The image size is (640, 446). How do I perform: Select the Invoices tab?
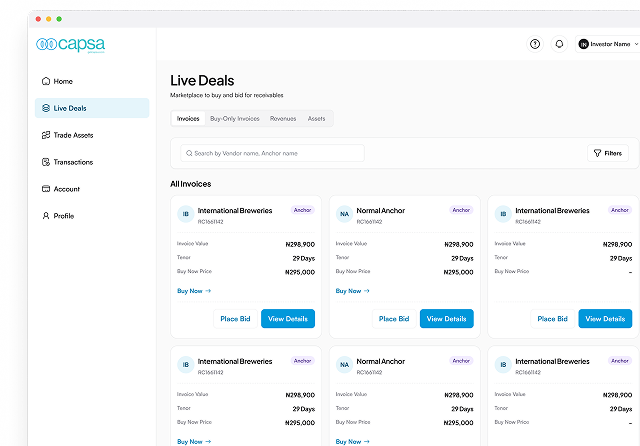pyautogui.click(x=188, y=118)
